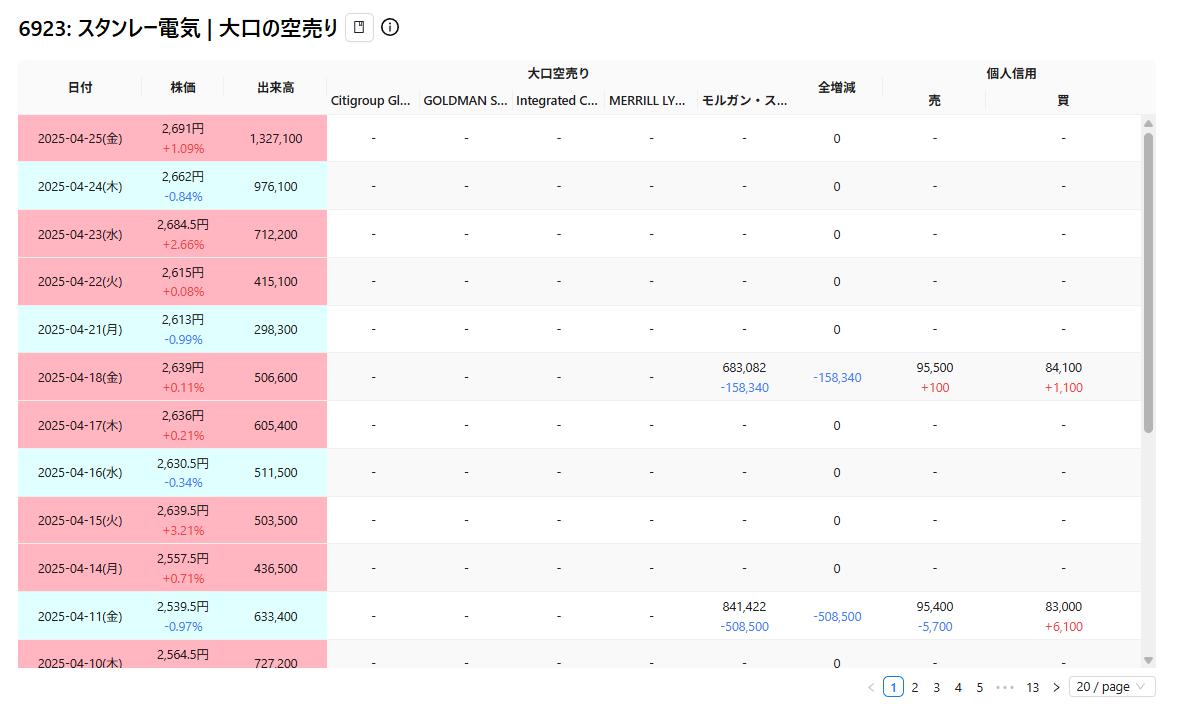Click the 2025-04-18(金) date cell
The height and width of the screenshot is (704, 1195).
[80, 377]
